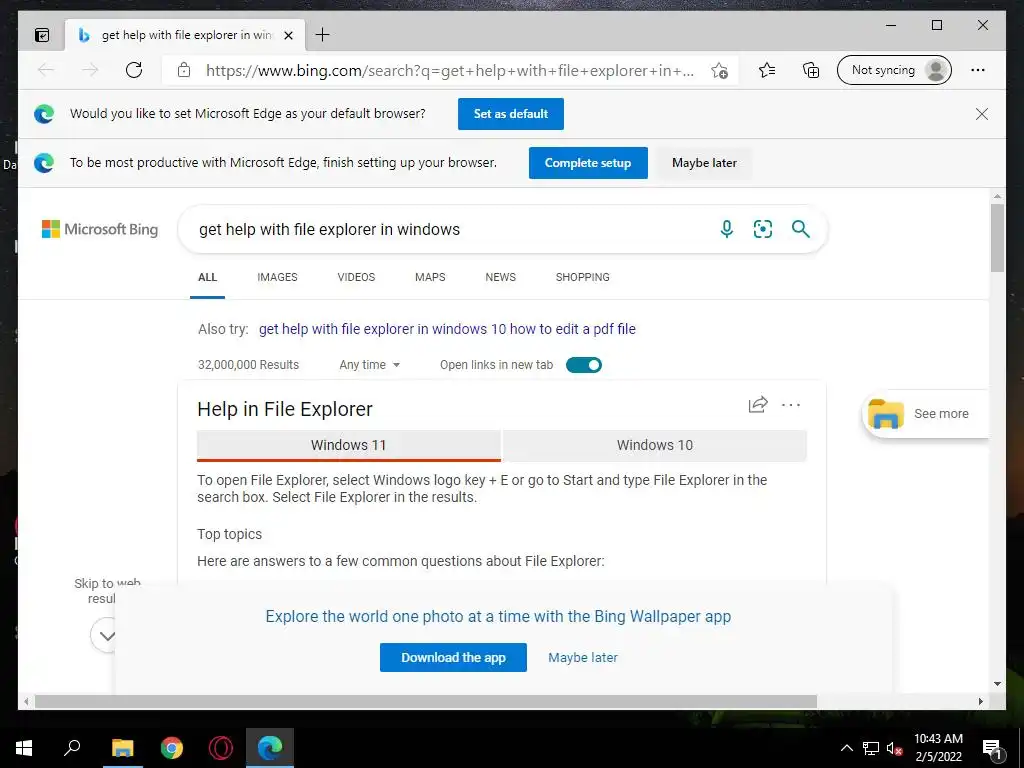The height and width of the screenshot is (768, 1024).
Task: Click the address bar URL
Action: click(x=450, y=71)
